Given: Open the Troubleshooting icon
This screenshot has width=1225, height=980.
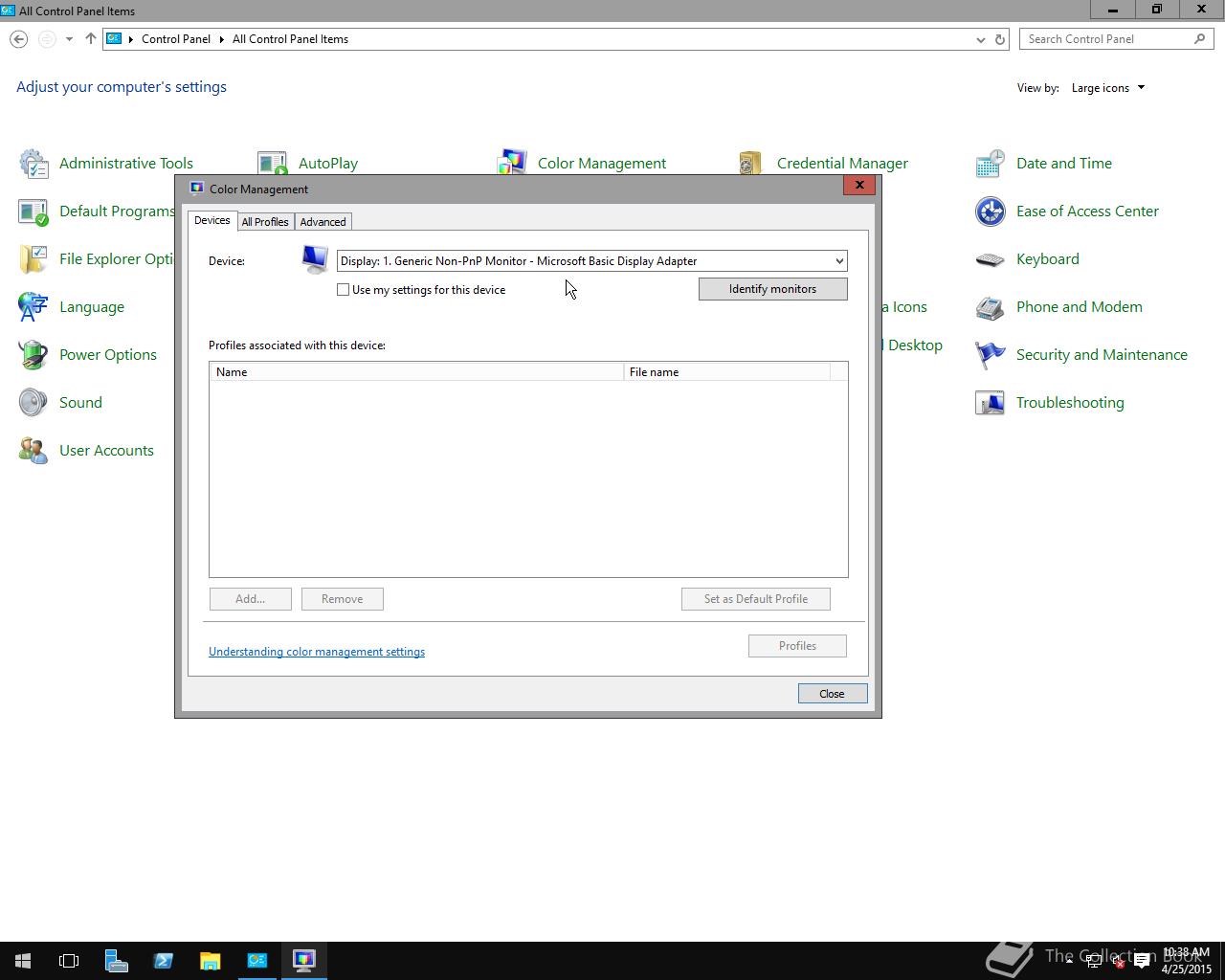Looking at the screenshot, I should pos(991,403).
